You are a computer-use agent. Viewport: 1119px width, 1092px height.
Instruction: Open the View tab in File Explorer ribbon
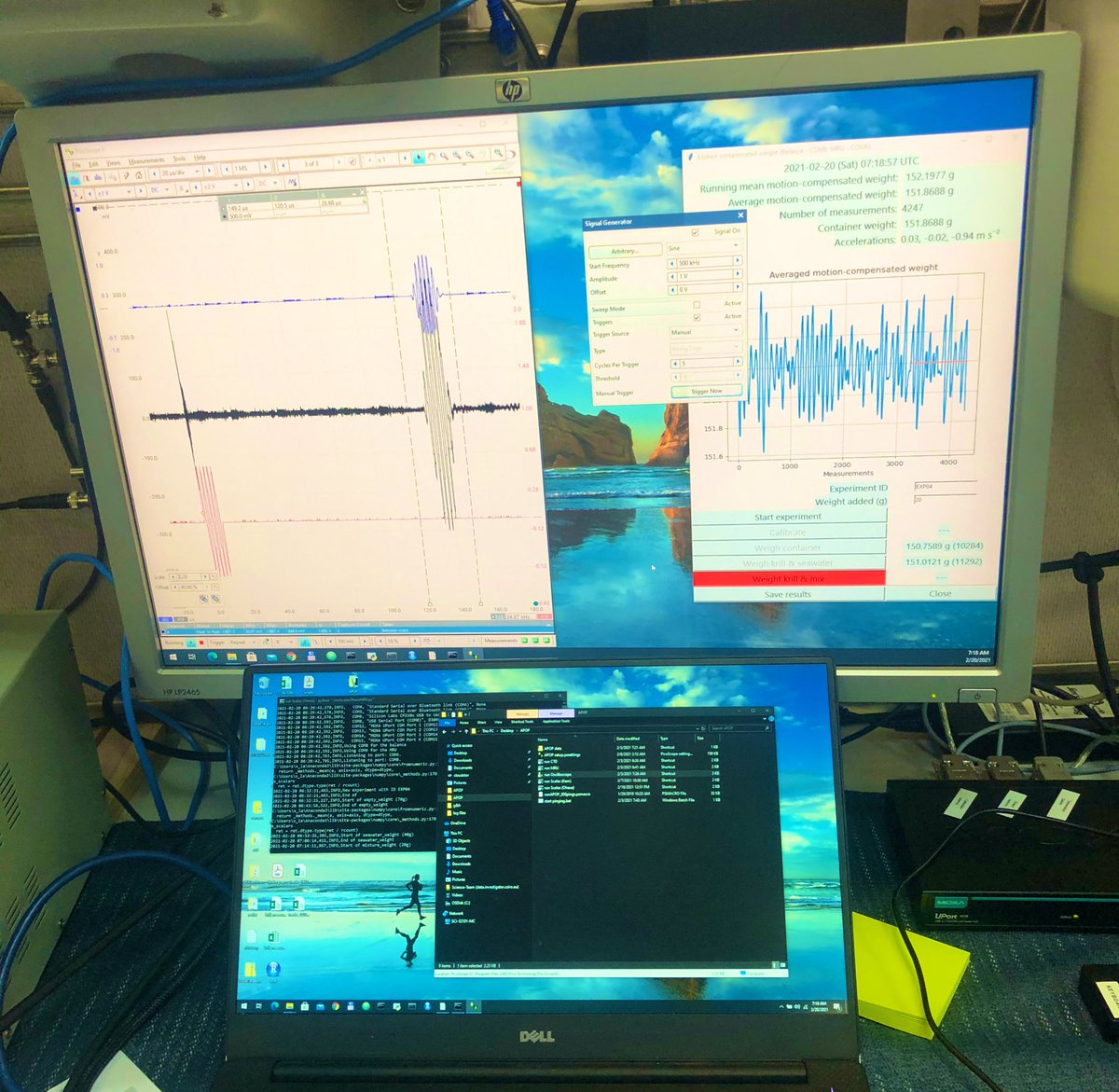(498, 722)
